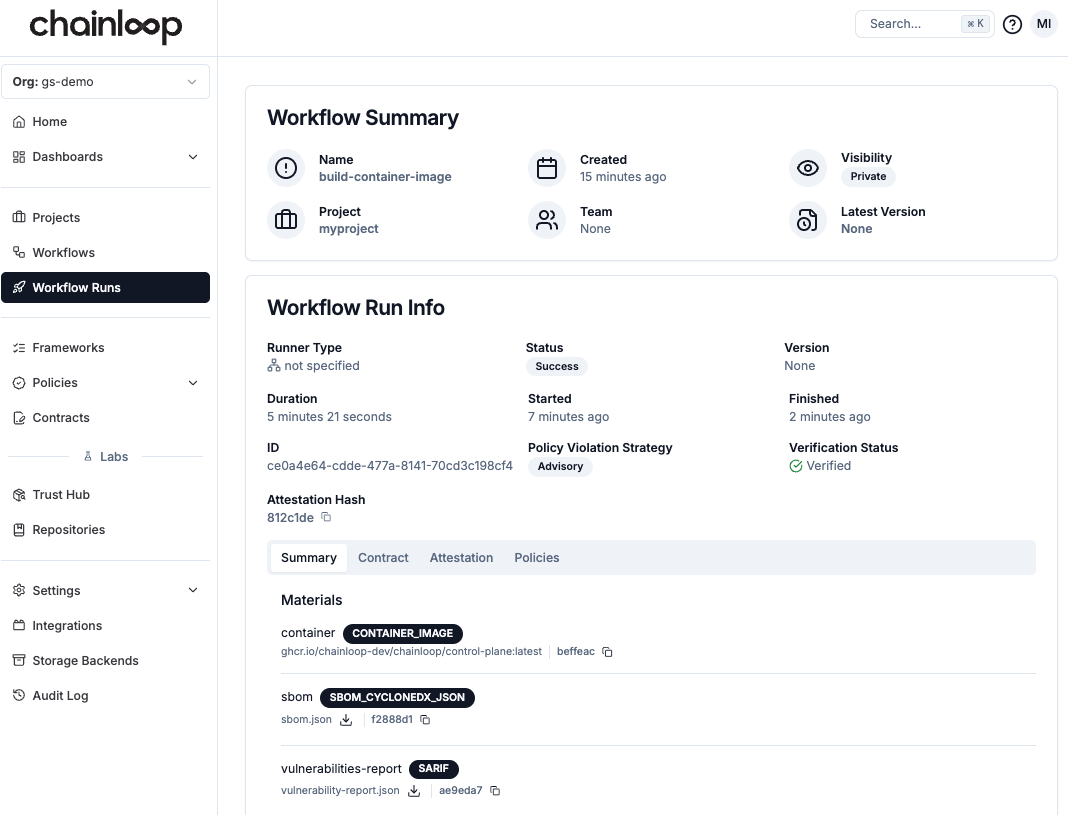The image size is (1068, 815).
Task: Click the Projects briefcase icon in sidebar
Action: click(x=19, y=218)
